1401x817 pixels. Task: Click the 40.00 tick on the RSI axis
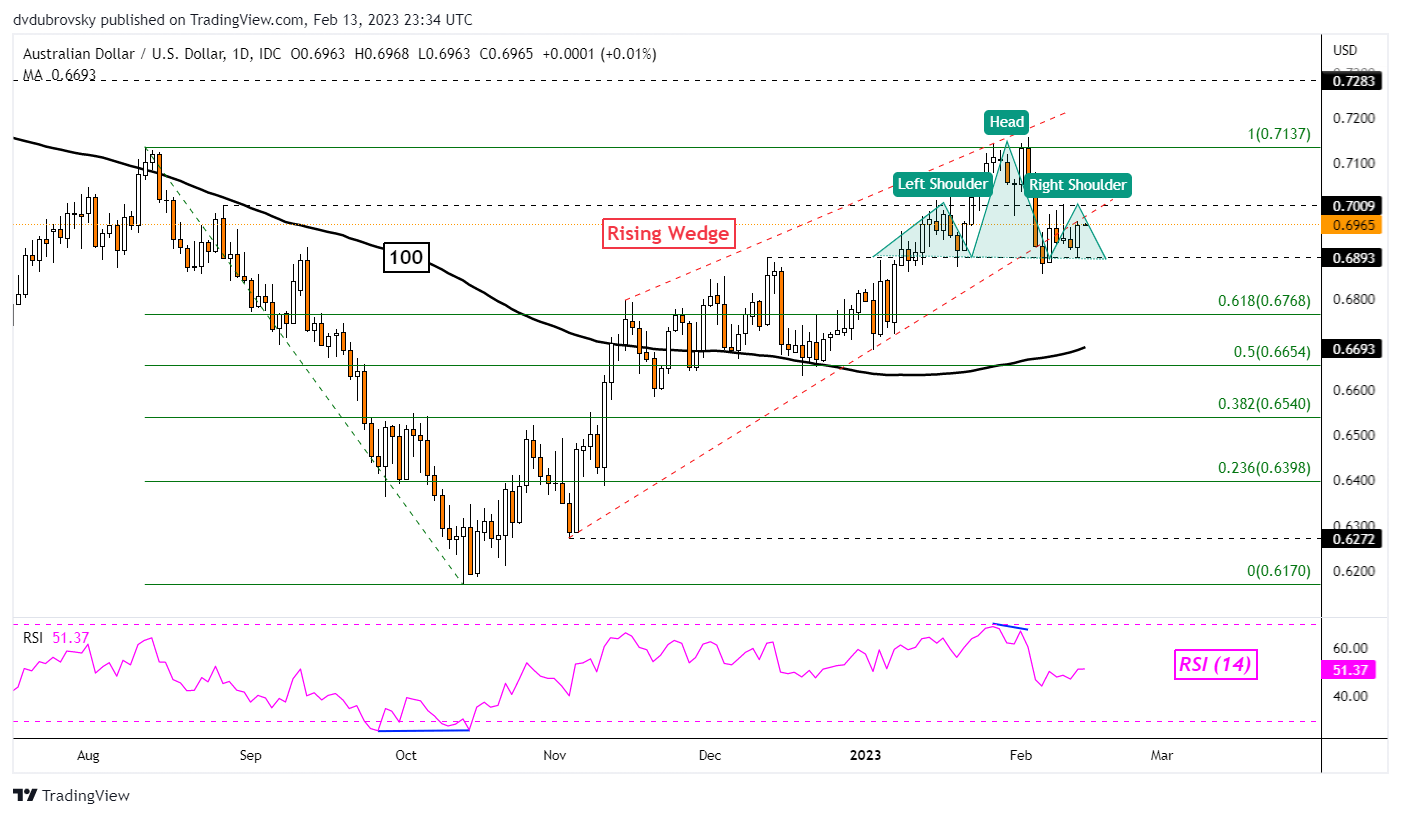pos(1351,695)
